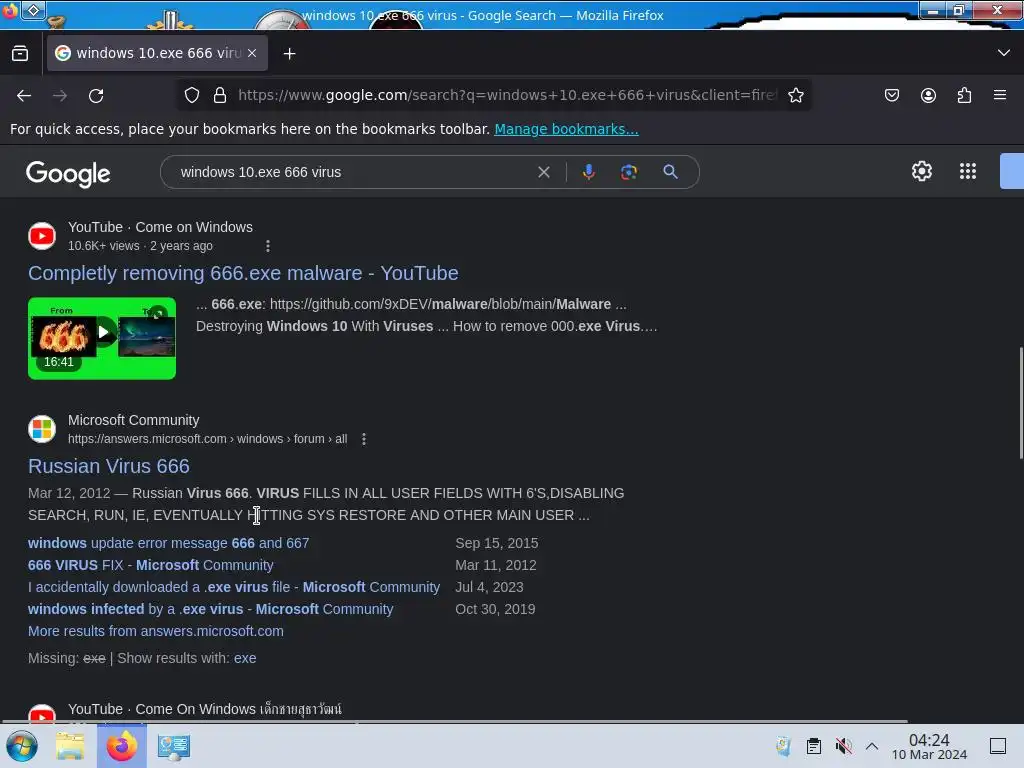Submit search with magnifier icon
The width and height of the screenshot is (1024, 768).
click(670, 172)
